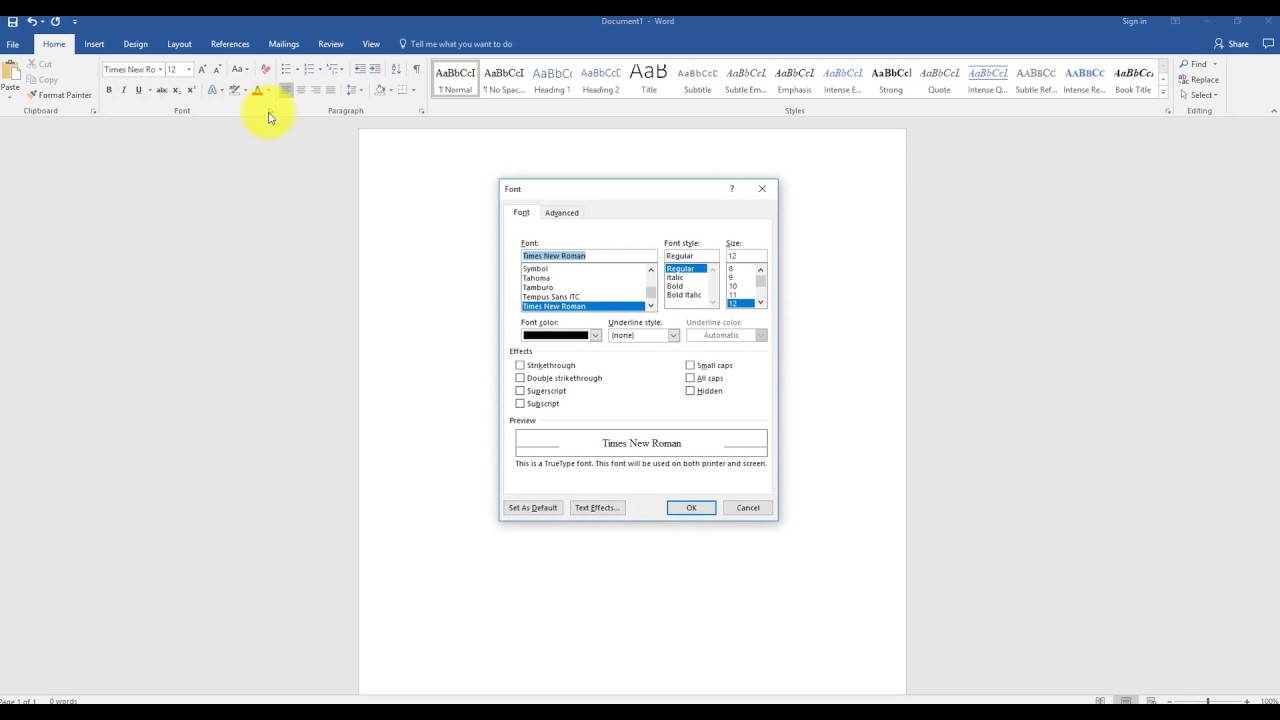Switch to the Advanced tab
The height and width of the screenshot is (720, 1280).
point(561,213)
